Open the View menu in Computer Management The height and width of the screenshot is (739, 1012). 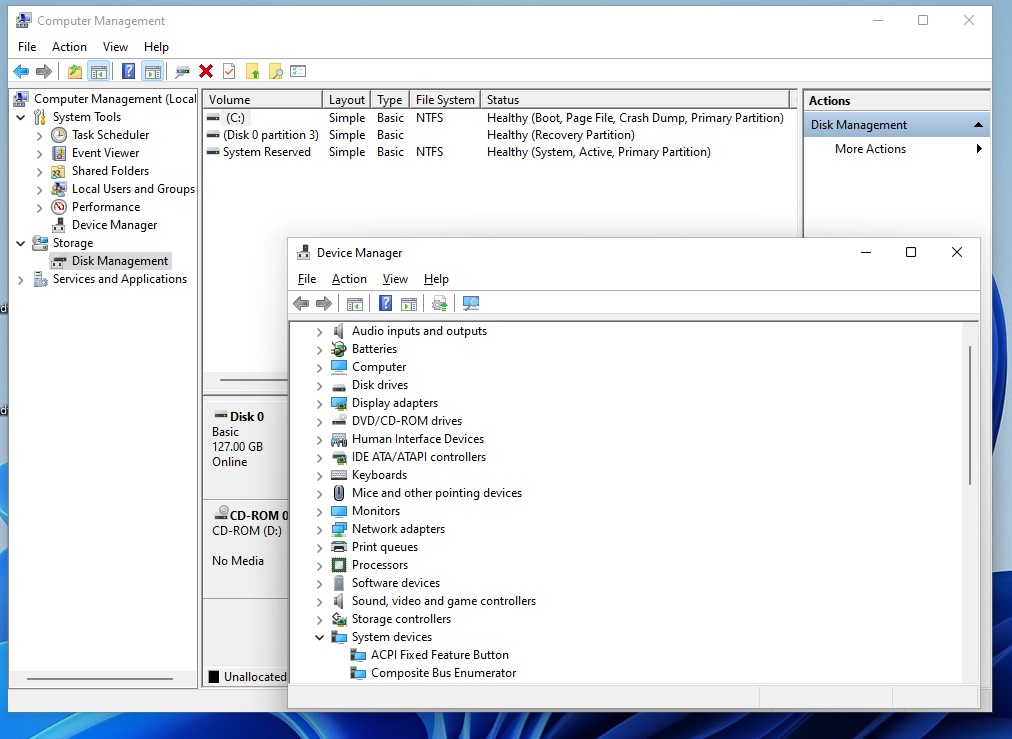pyautogui.click(x=115, y=47)
